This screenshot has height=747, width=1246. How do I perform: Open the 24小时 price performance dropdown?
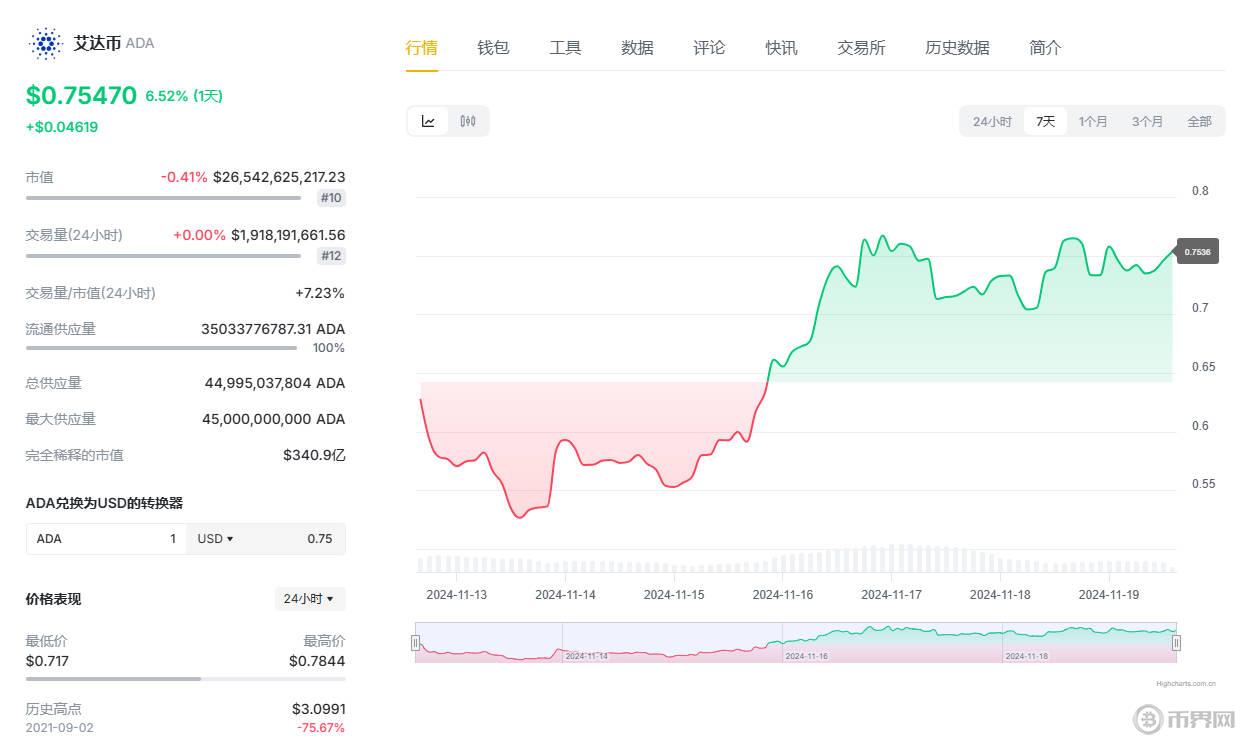coord(310,599)
